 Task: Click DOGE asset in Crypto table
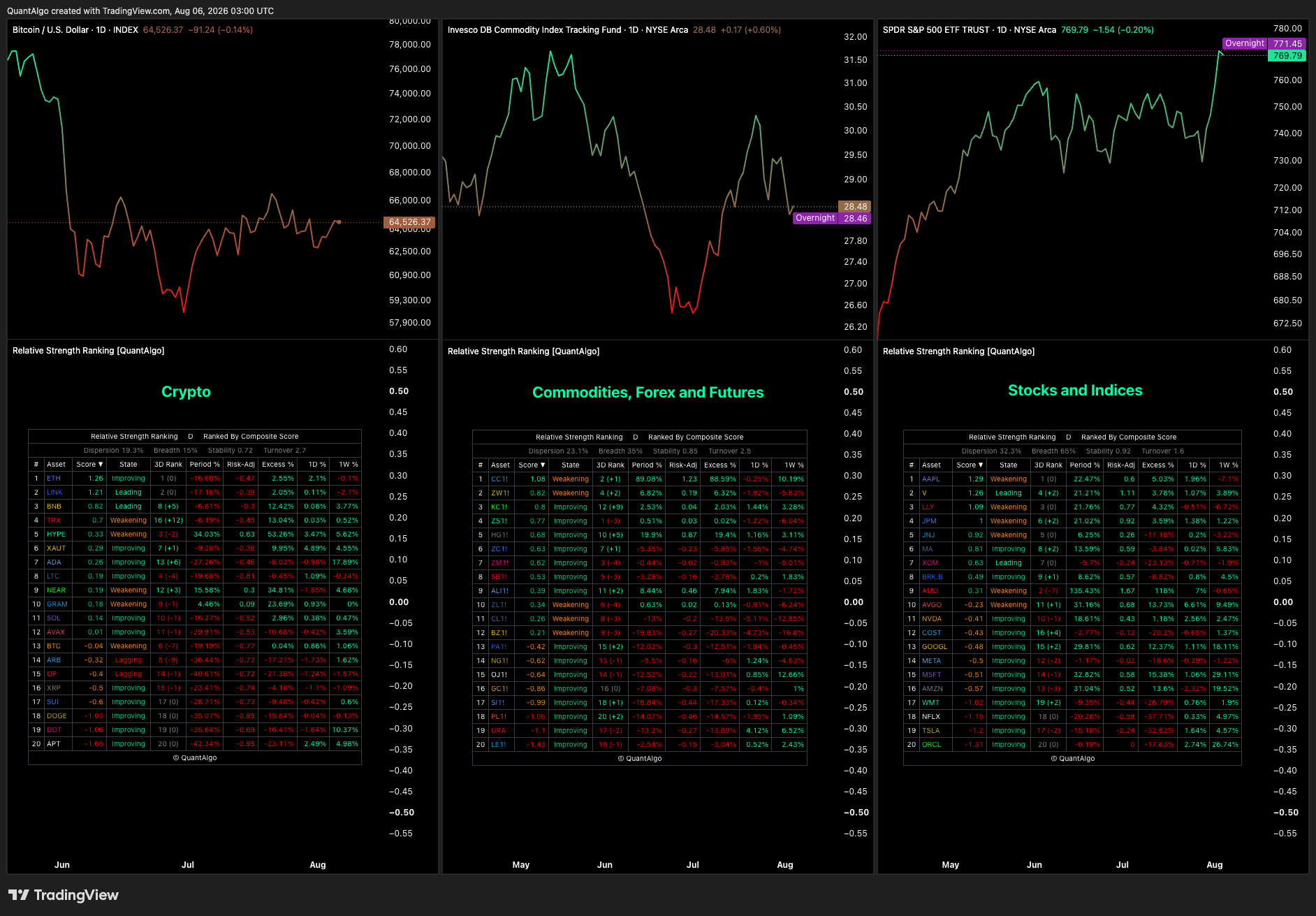tap(57, 716)
